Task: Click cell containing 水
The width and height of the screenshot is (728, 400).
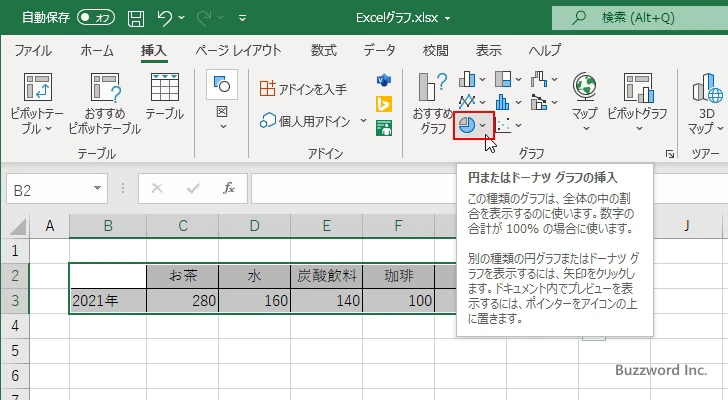Action: [x=254, y=276]
